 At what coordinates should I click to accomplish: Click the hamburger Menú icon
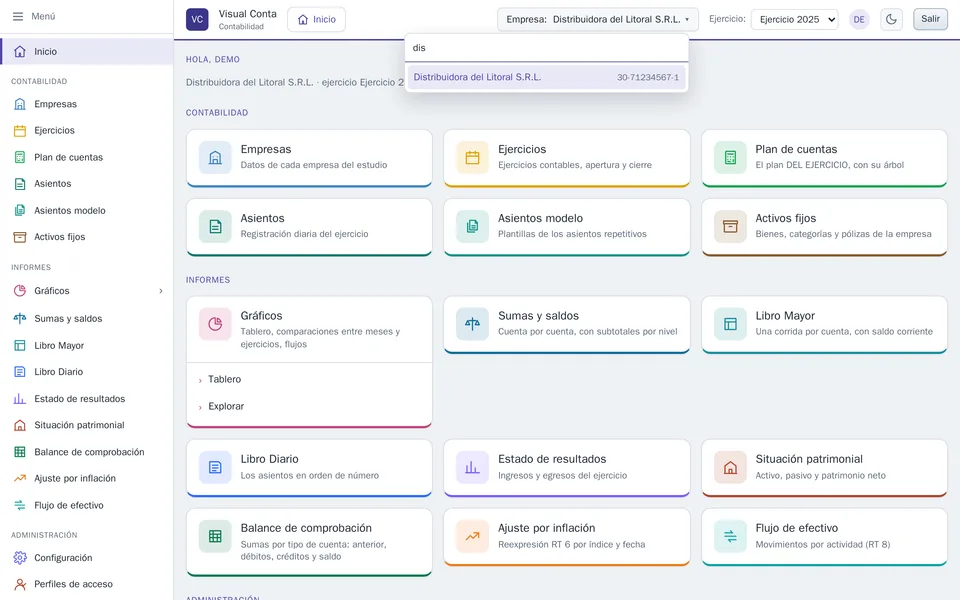pos(18,17)
